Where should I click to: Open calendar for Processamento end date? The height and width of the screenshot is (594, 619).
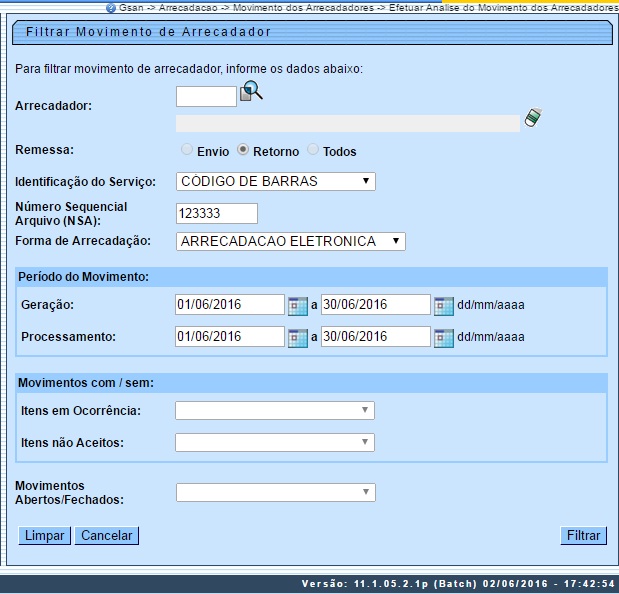[x=444, y=338]
